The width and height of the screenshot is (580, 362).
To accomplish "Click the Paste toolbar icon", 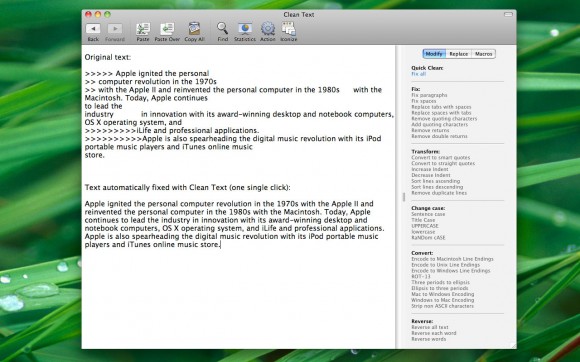I will pyautogui.click(x=143, y=28).
